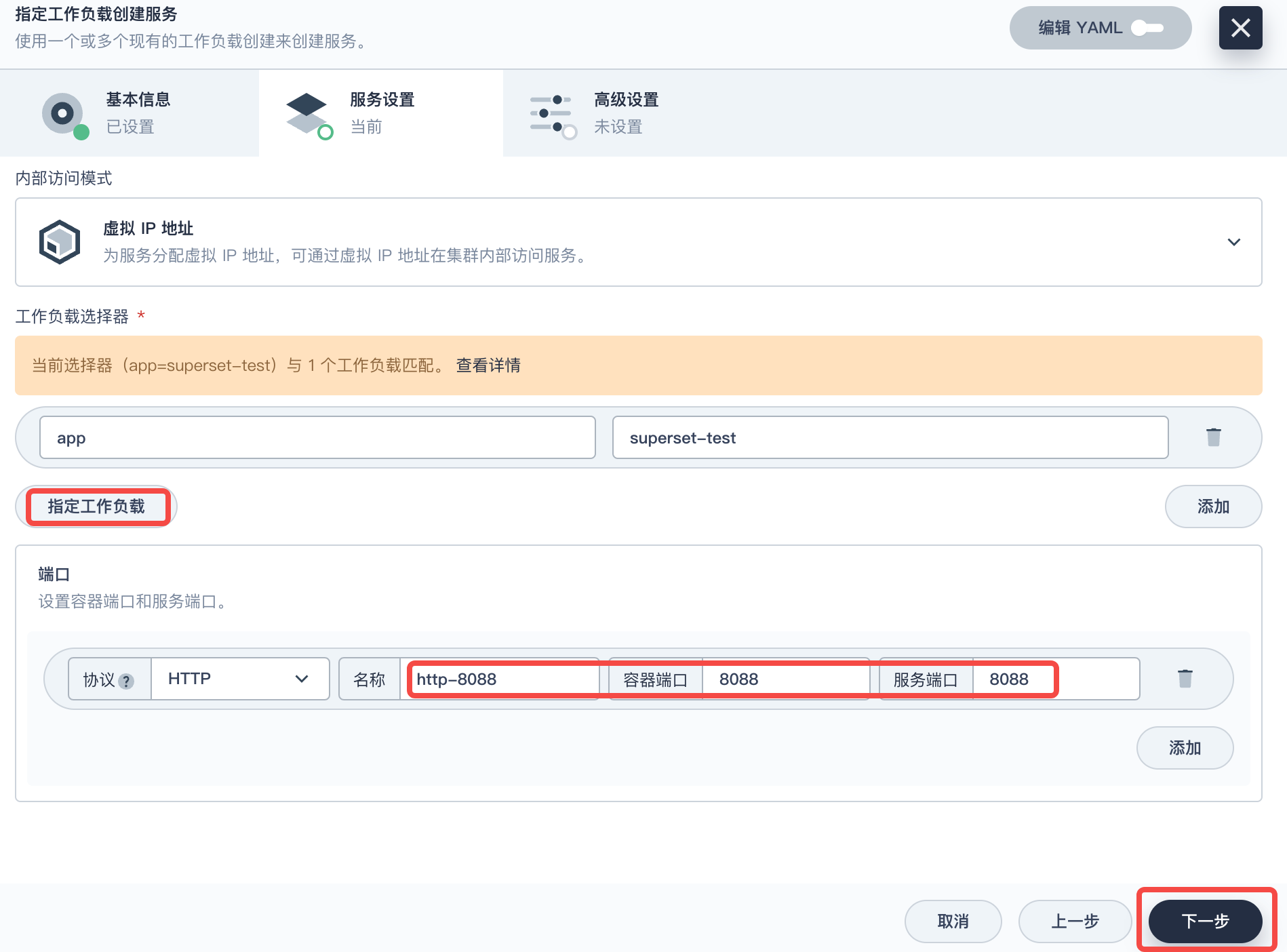The width and height of the screenshot is (1287, 952).
Task: Toggle the Edit YAML switch
Action: tap(1147, 28)
